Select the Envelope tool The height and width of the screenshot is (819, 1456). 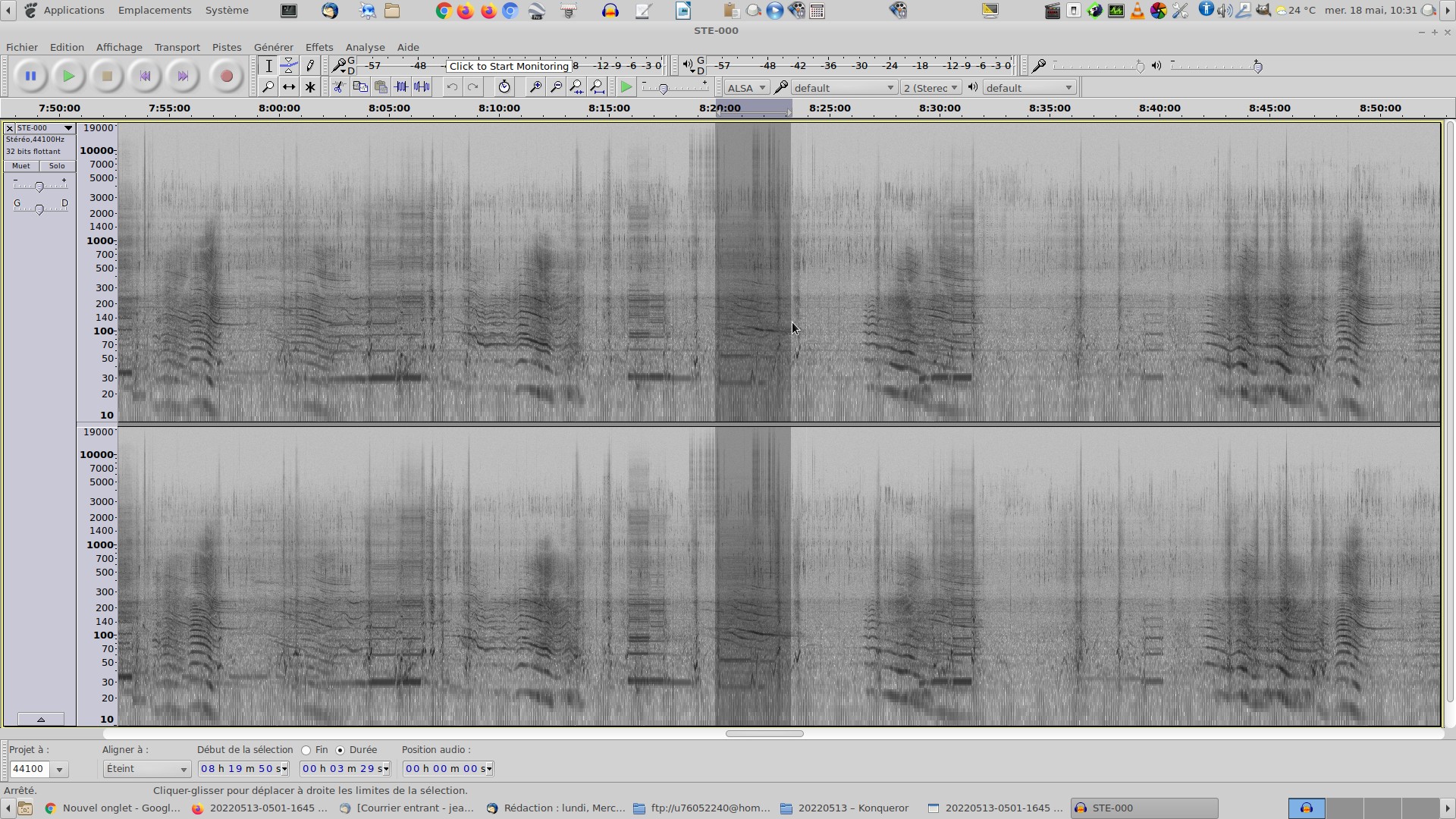pyautogui.click(x=289, y=66)
